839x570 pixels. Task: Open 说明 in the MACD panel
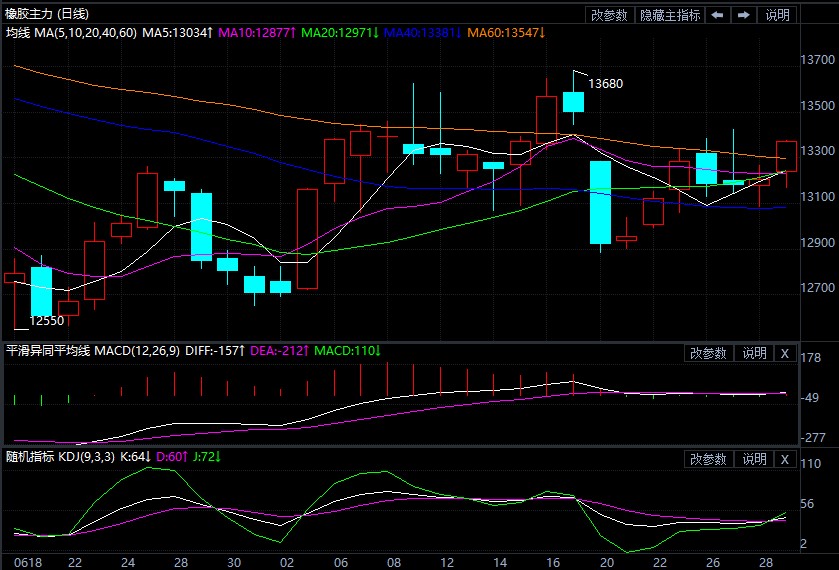[754, 353]
